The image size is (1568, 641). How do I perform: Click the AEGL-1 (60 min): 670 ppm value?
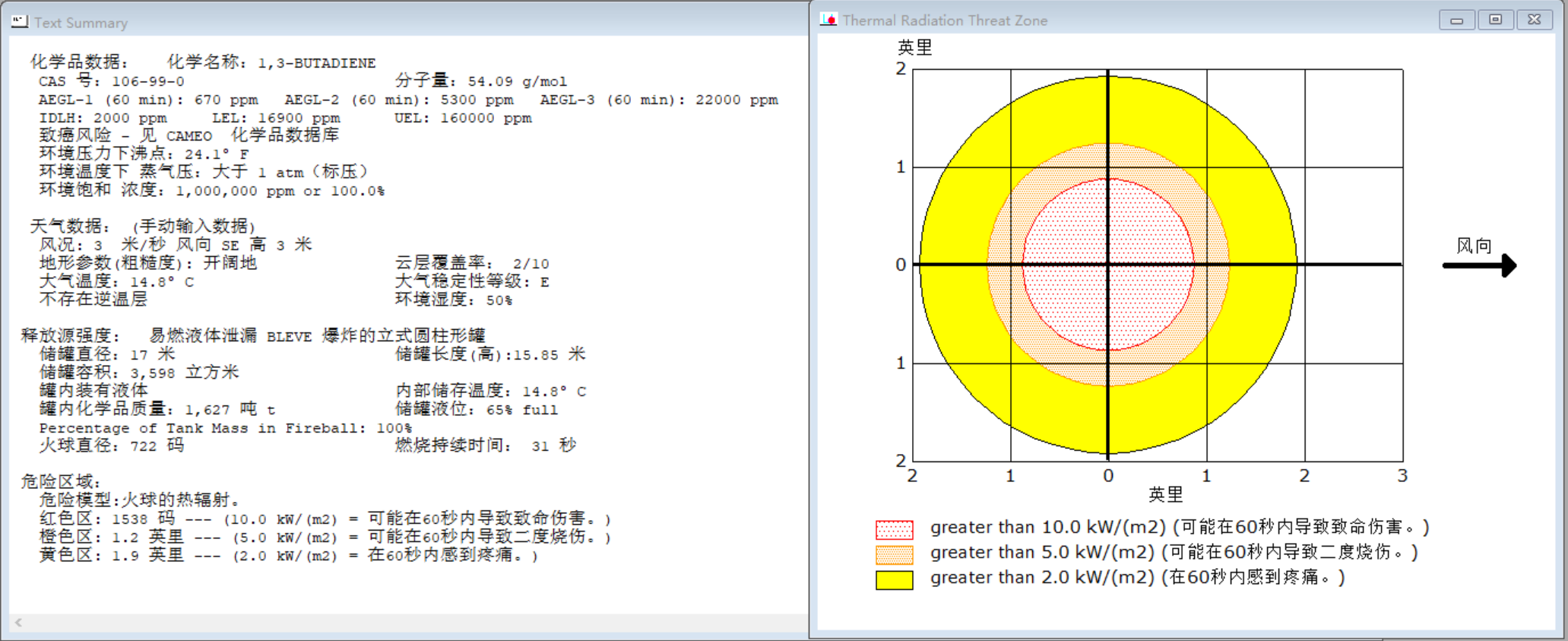[148, 100]
